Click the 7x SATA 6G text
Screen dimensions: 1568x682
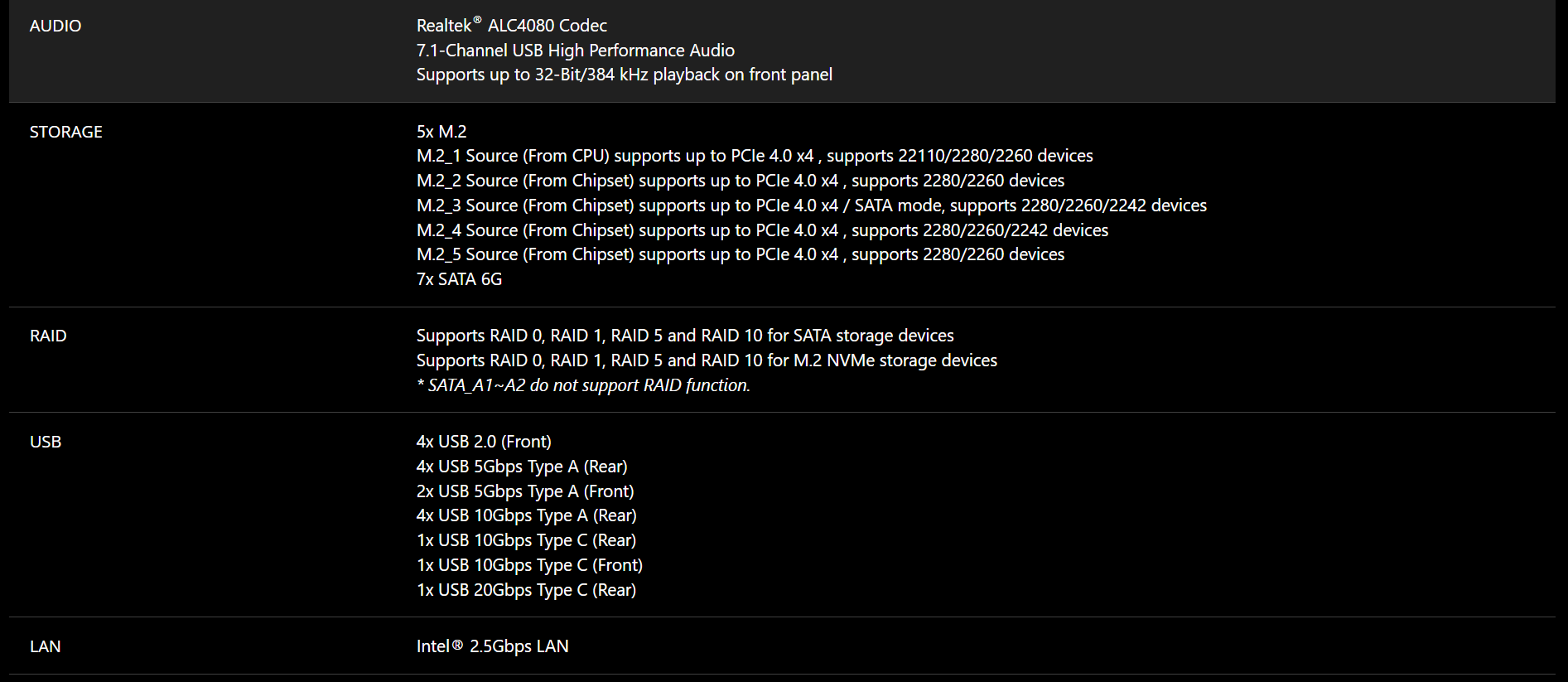click(459, 279)
